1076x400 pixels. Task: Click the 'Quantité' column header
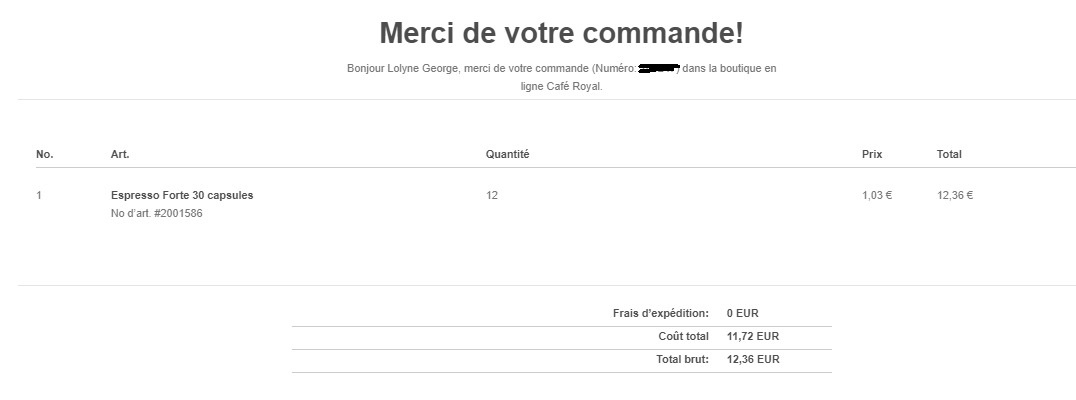pos(507,154)
